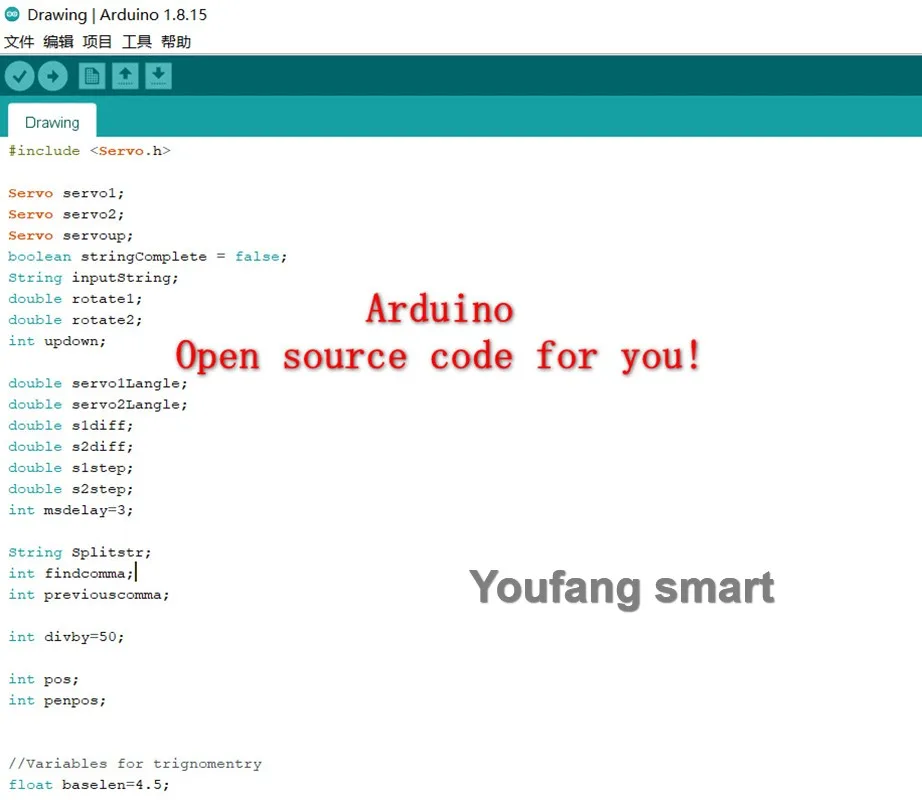Screen dimensions: 922x800
Task: Click the line 'double rotate1;'
Action: pos(75,299)
